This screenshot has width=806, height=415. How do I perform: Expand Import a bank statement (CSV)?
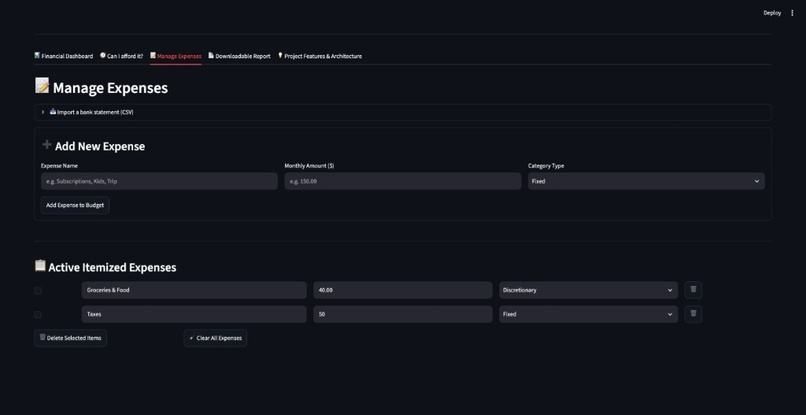pos(402,112)
